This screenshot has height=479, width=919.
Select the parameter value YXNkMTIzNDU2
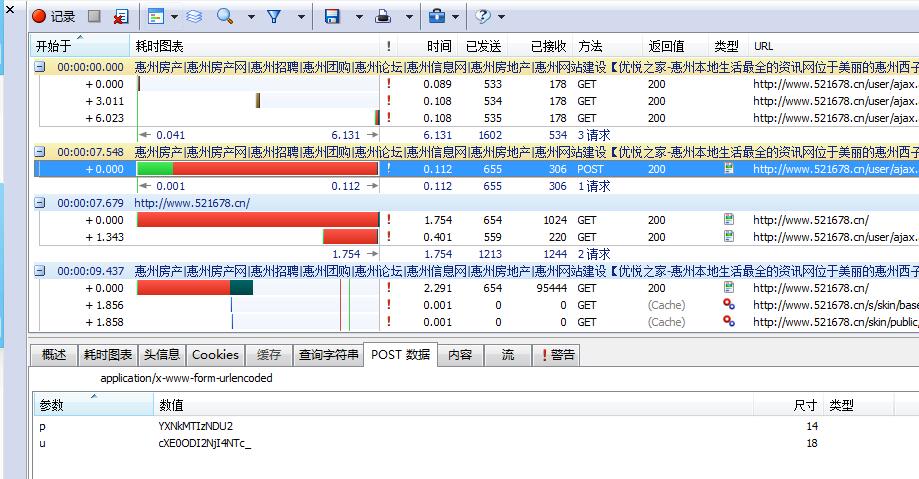pyautogui.click(x=196, y=426)
